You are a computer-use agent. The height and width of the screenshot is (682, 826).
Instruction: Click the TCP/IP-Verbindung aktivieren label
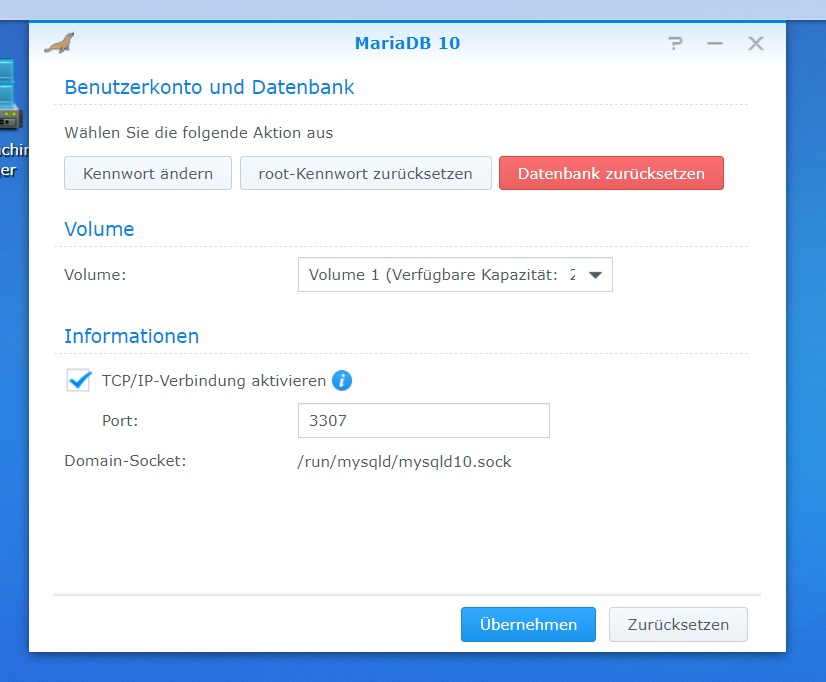pyautogui.click(x=214, y=381)
